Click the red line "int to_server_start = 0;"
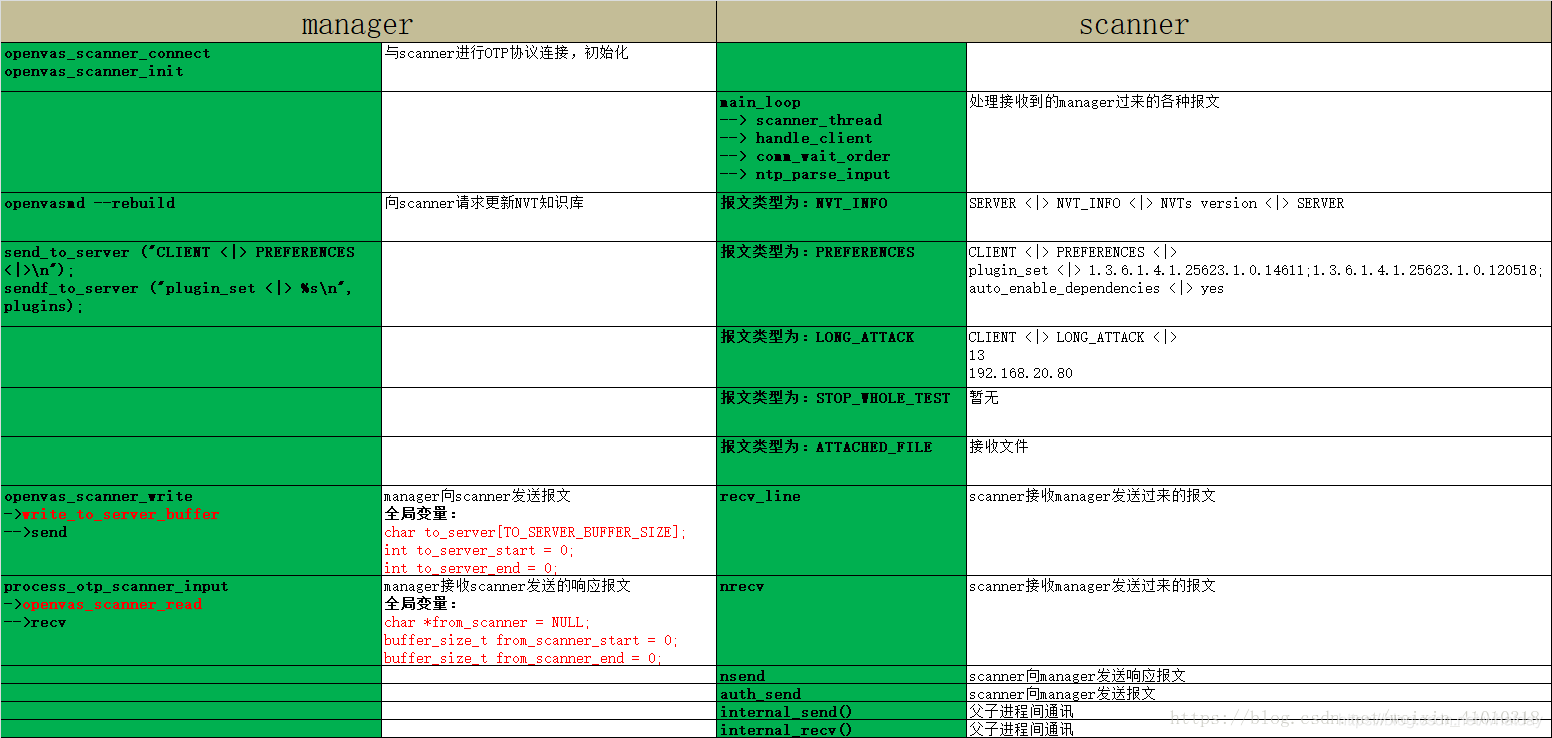This screenshot has width=1552, height=738. pyautogui.click(x=479, y=550)
